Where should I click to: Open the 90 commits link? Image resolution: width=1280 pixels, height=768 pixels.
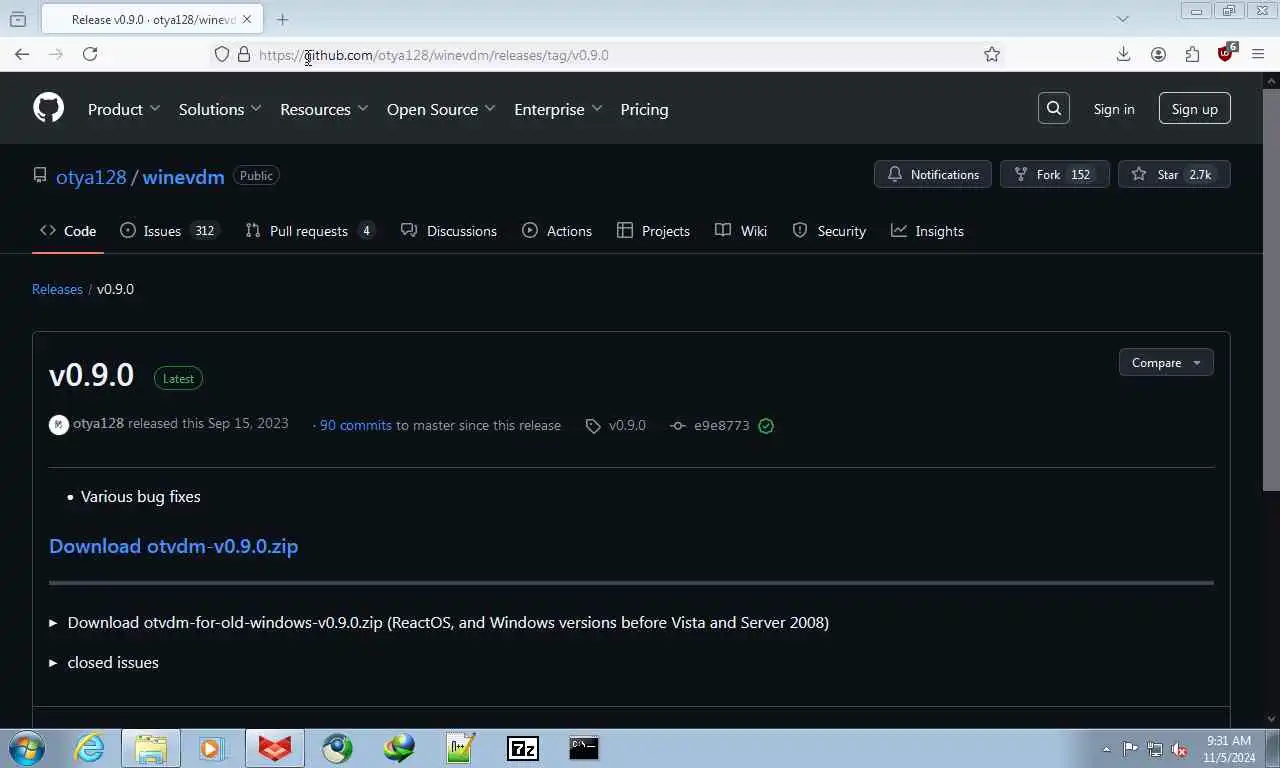coord(355,425)
